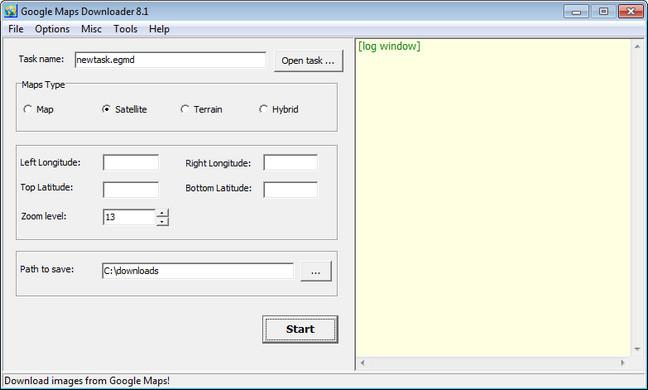The width and height of the screenshot is (648, 390).
Task: Click the Top Latitude field
Action: click(x=131, y=190)
